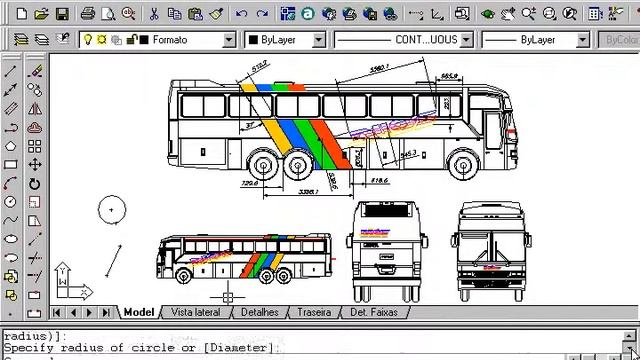The height and width of the screenshot is (360, 640).
Task: Print the drawing with printer icon
Action: (x=87, y=14)
